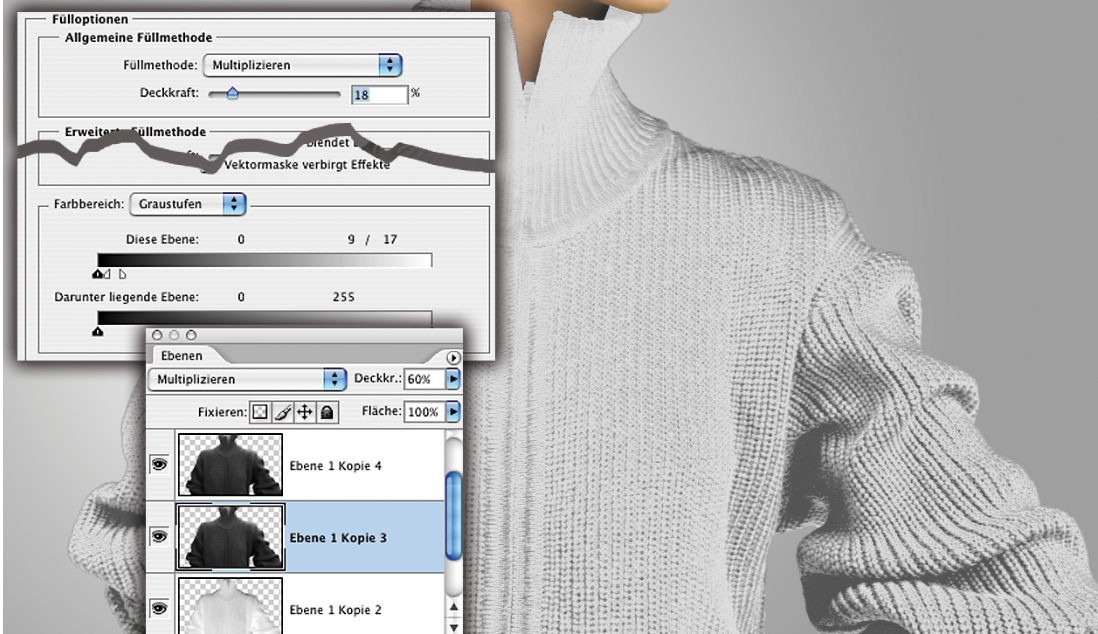Lock layer position move icon
This screenshot has height=634, width=1098.
coord(305,412)
